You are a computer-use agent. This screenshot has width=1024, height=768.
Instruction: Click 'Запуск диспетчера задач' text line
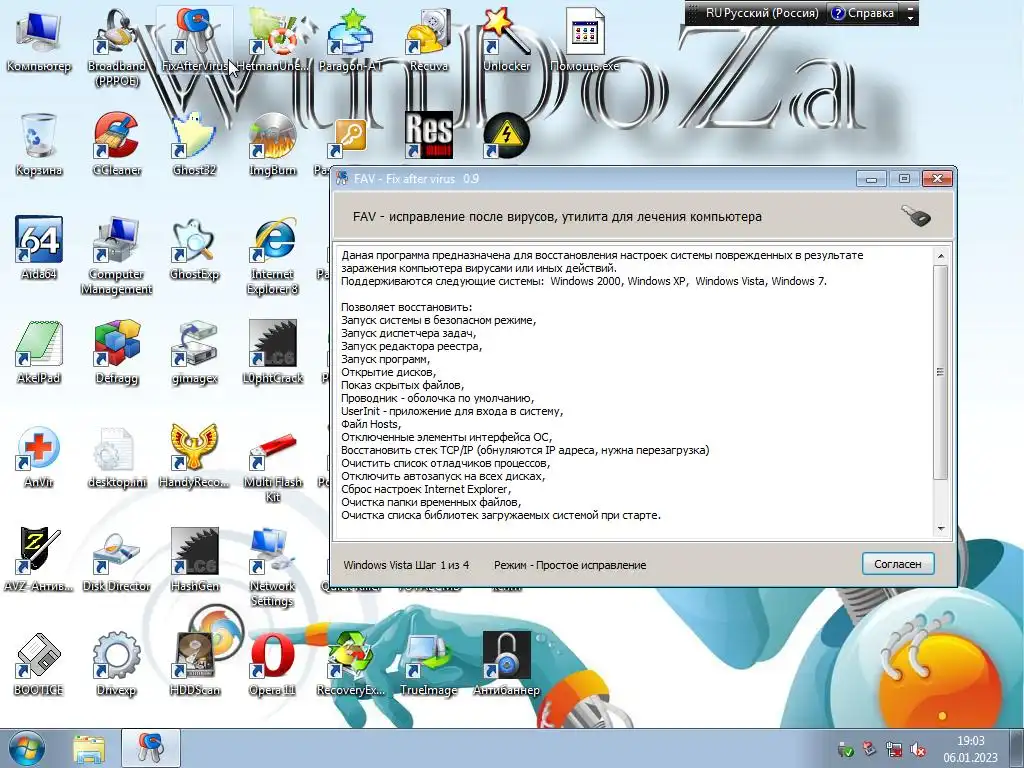[409, 333]
